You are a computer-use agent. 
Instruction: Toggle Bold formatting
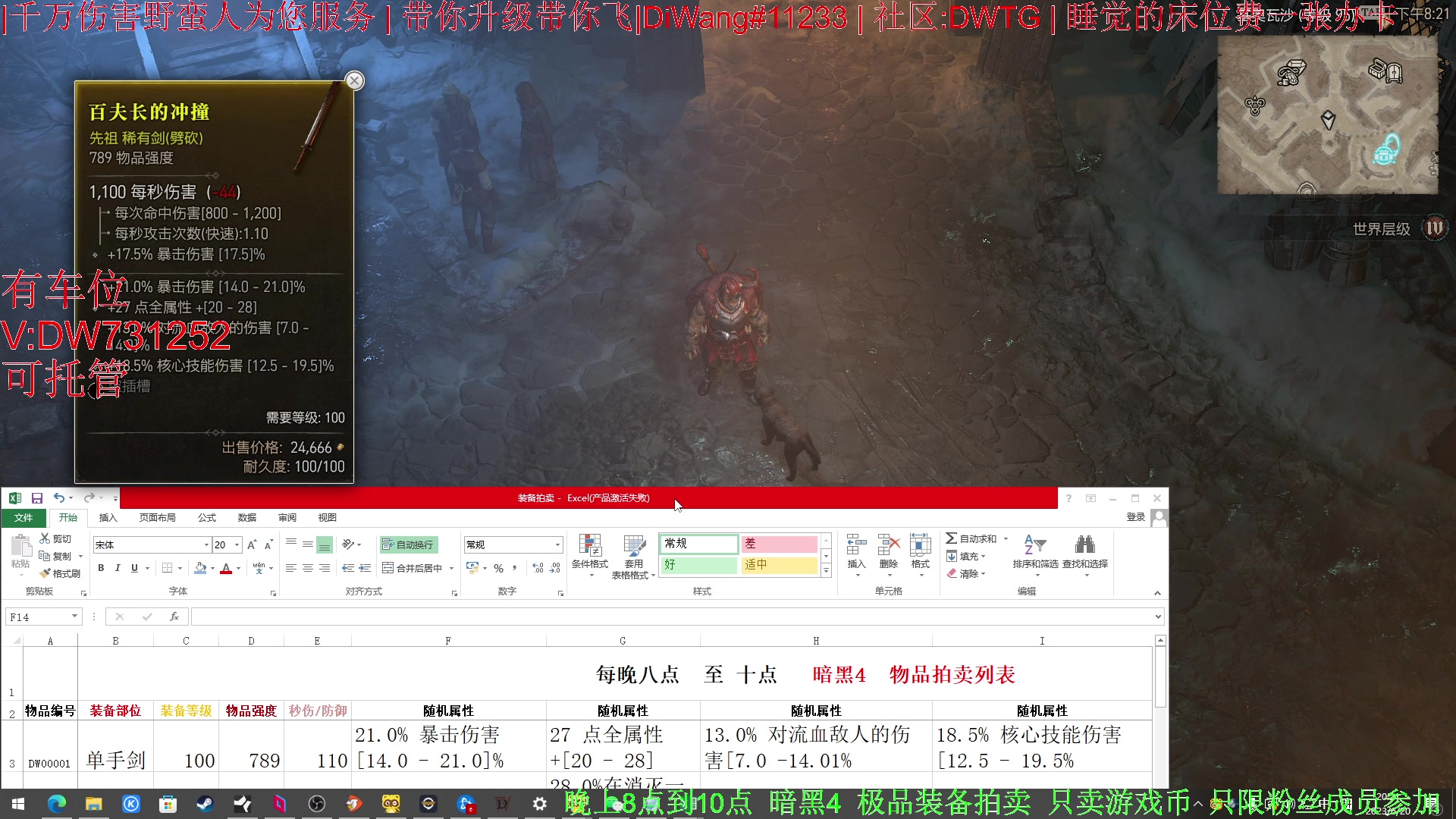click(x=101, y=568)
